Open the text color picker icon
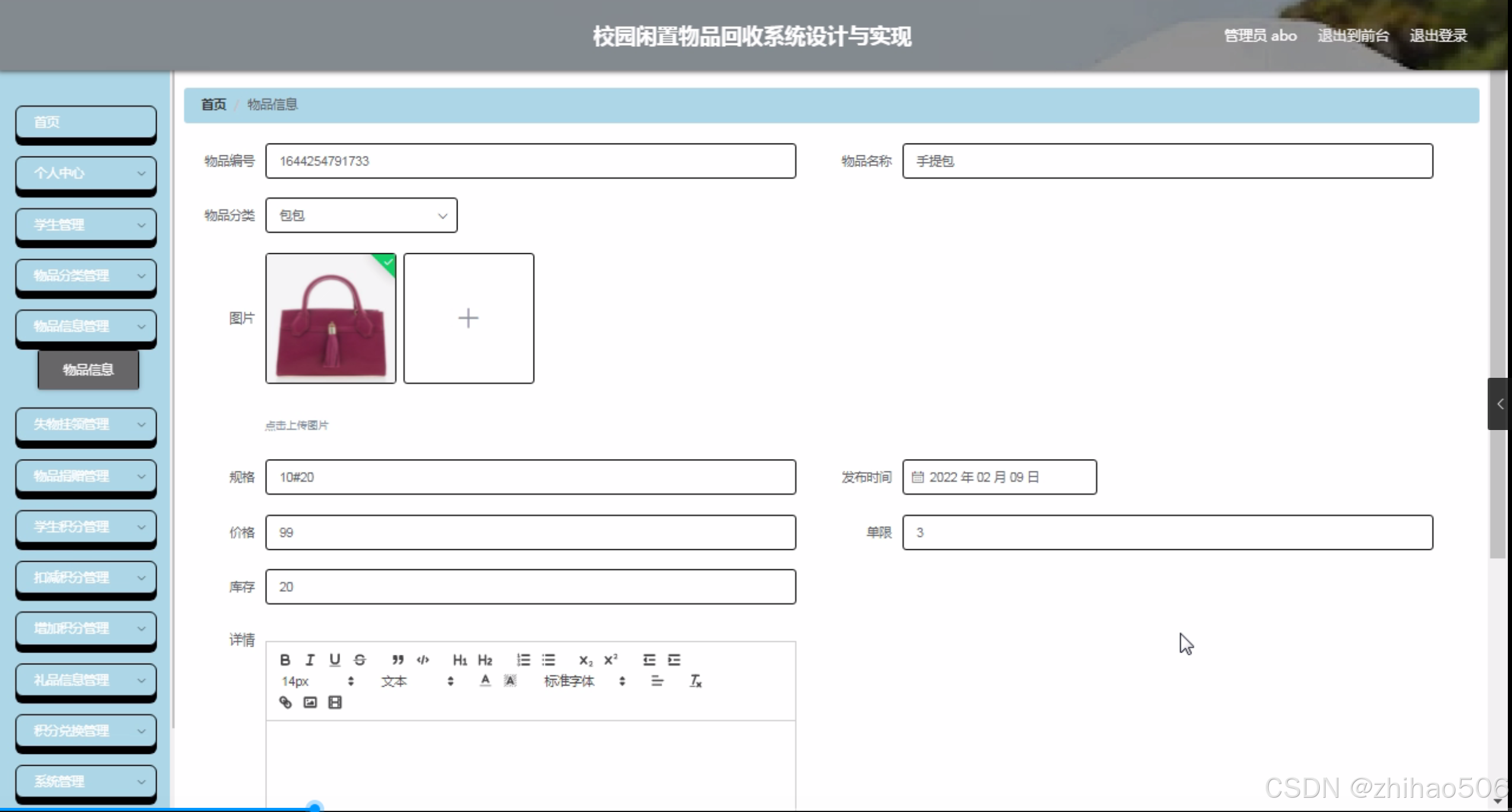Viewport: 1512px width, 812px height. click(x=485, y=681)
